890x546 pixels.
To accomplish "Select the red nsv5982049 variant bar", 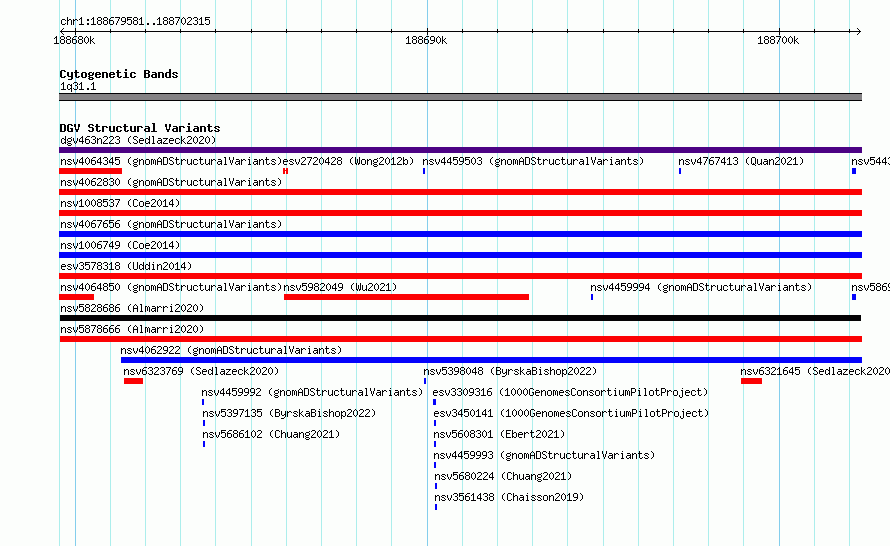I will point(406,297).
